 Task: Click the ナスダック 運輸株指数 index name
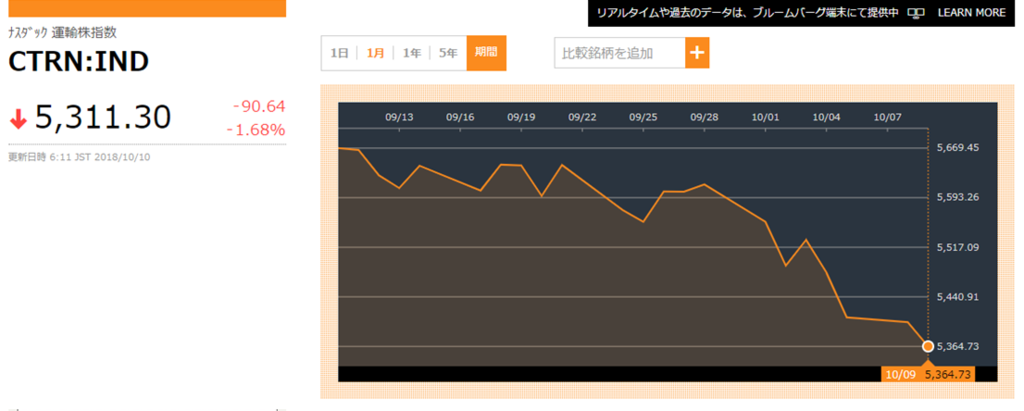click(x=63, y=33)
